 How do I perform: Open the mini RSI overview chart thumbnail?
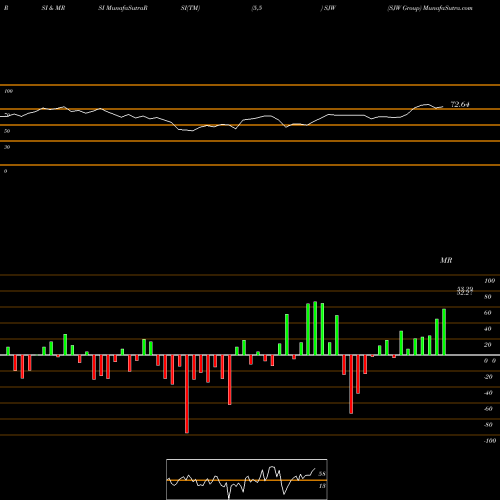[247, 479]
